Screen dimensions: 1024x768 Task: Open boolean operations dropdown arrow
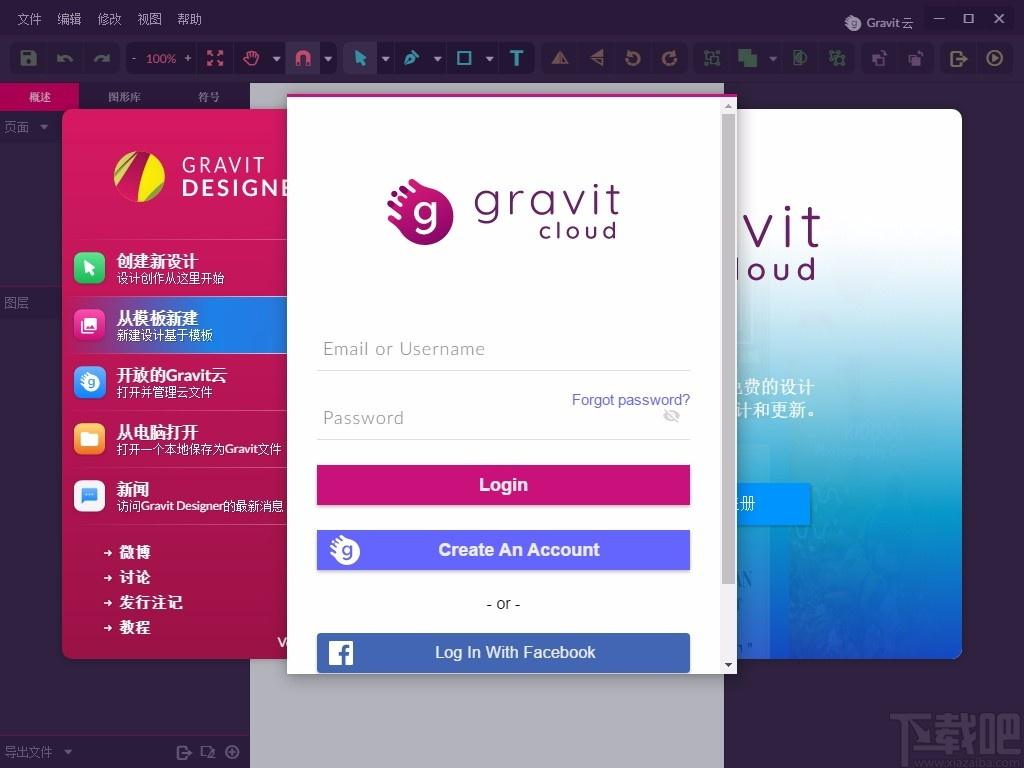click(773, 59)
